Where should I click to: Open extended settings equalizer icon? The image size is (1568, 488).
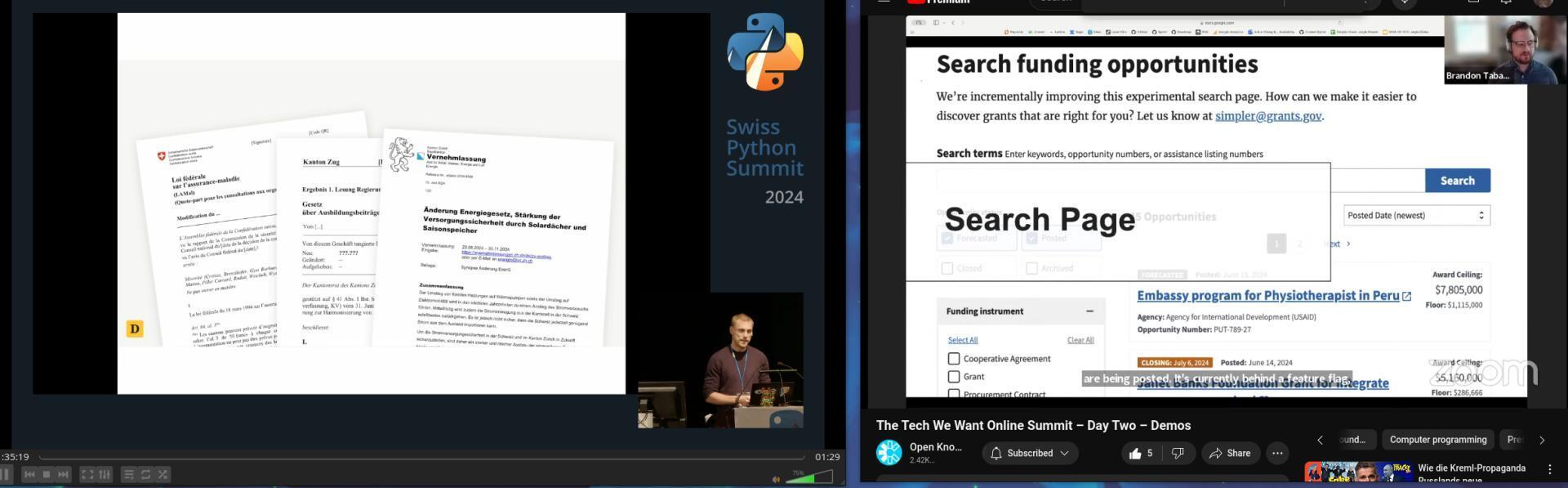(x=105, y=474)
